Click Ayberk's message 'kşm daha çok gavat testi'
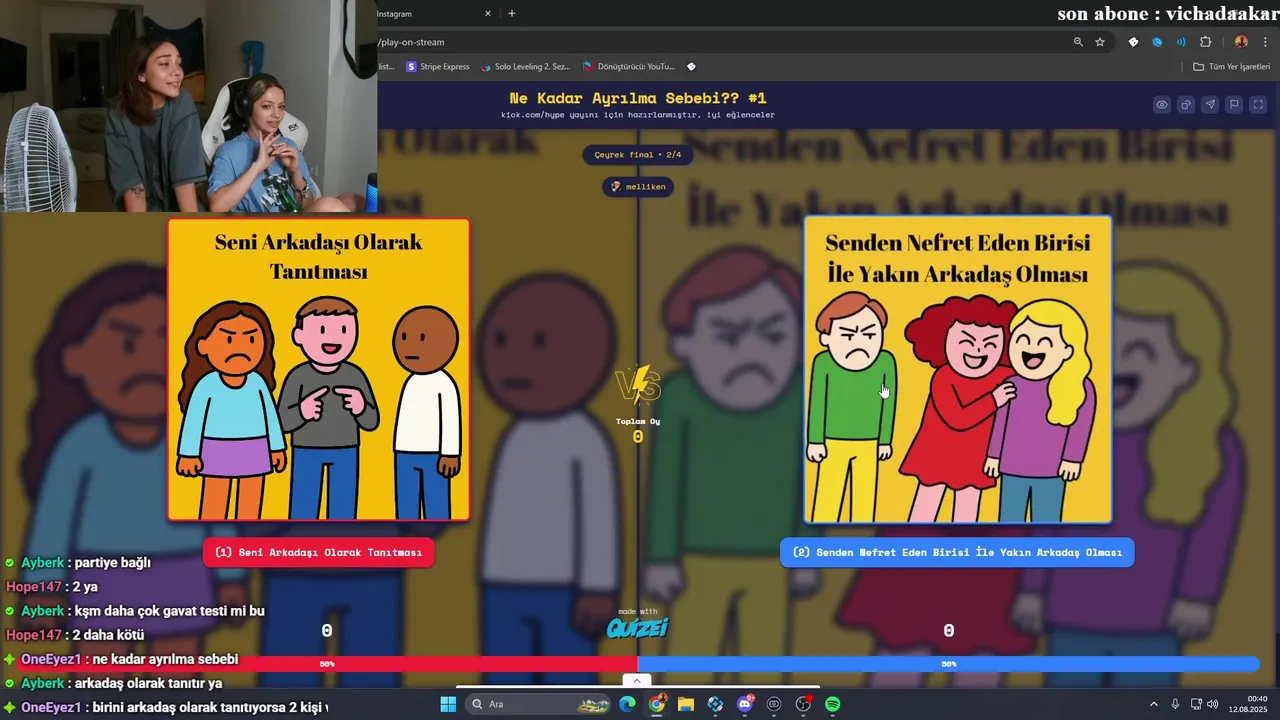1280x720 pixels. point(170,611)
